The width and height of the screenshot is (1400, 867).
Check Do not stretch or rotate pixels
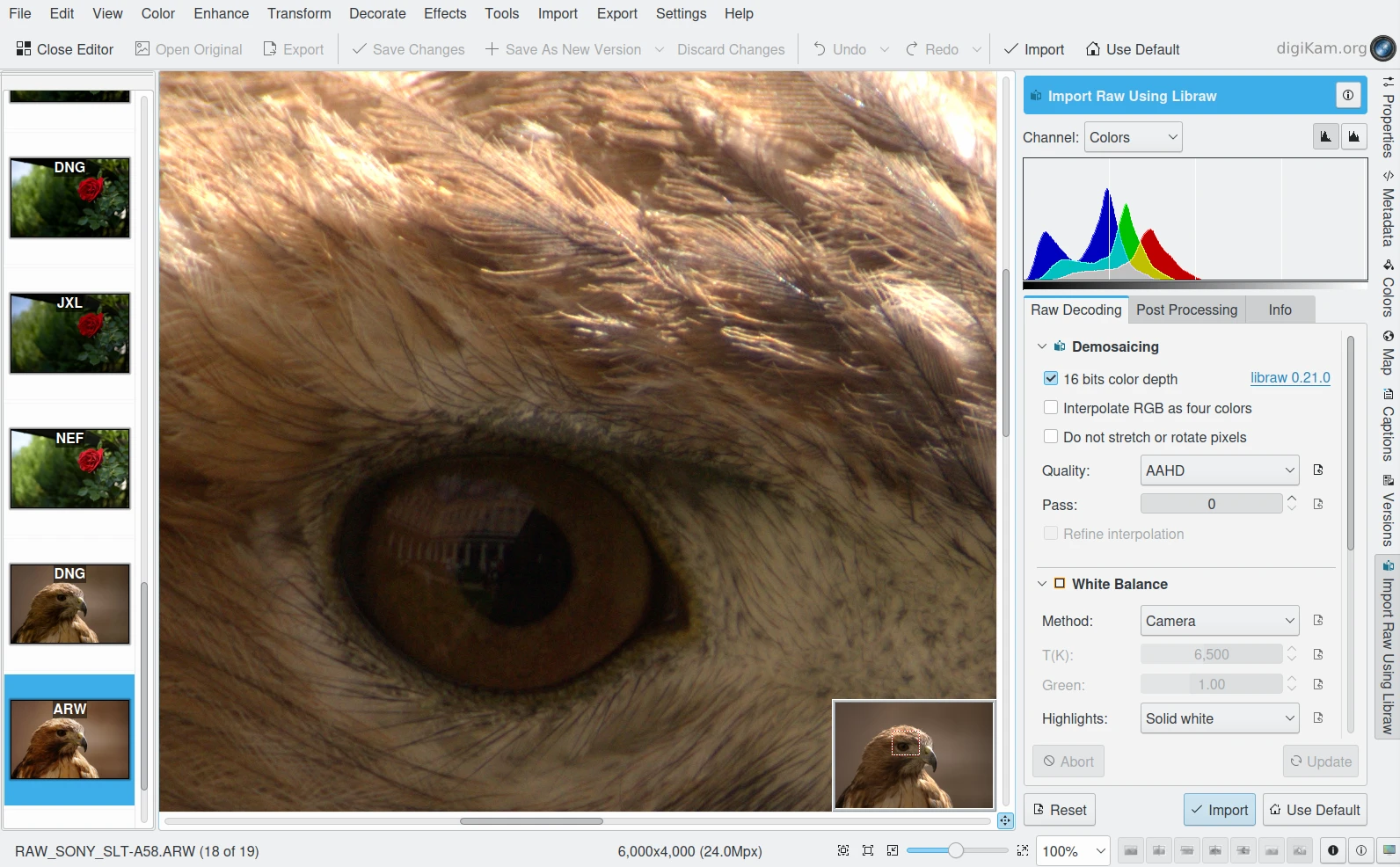(x=1050, y=437)
